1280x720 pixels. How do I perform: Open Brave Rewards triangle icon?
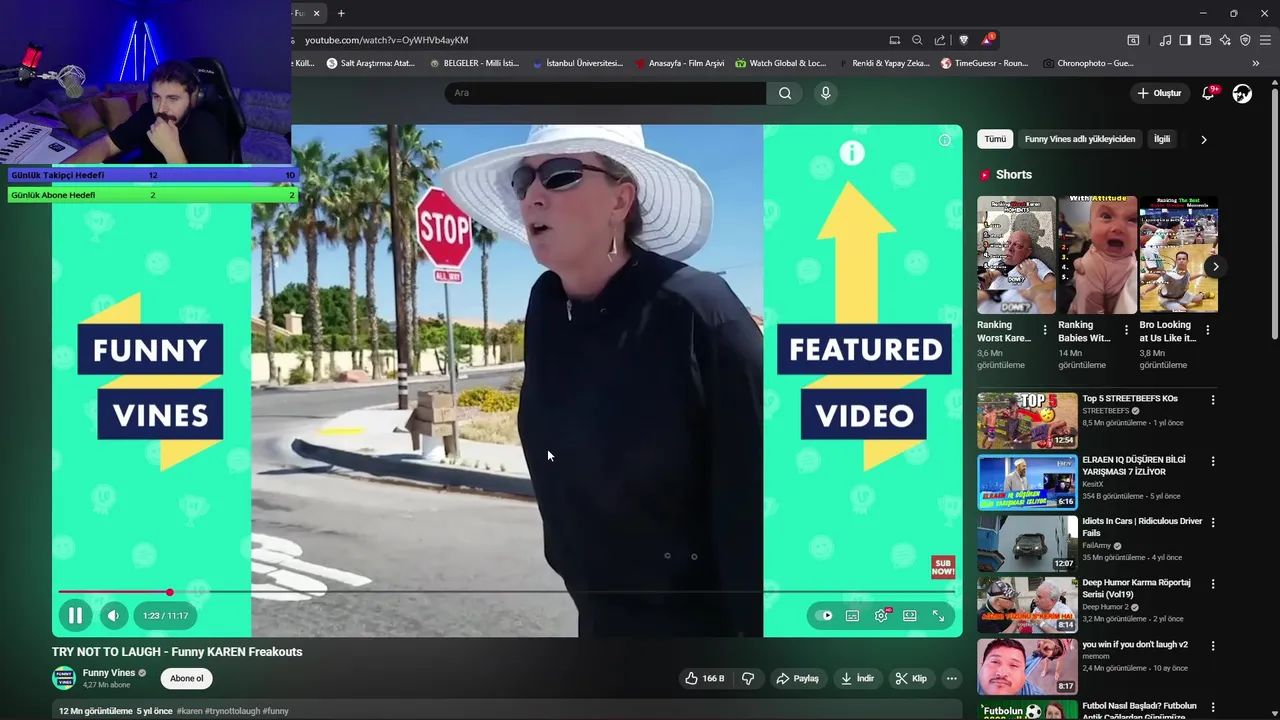coord(988,40)
